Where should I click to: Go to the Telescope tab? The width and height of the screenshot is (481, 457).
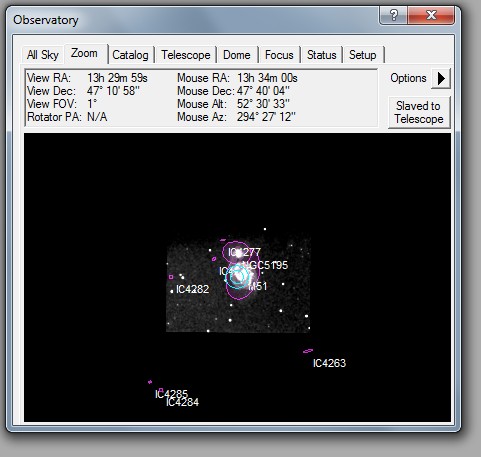click(186, 55)
